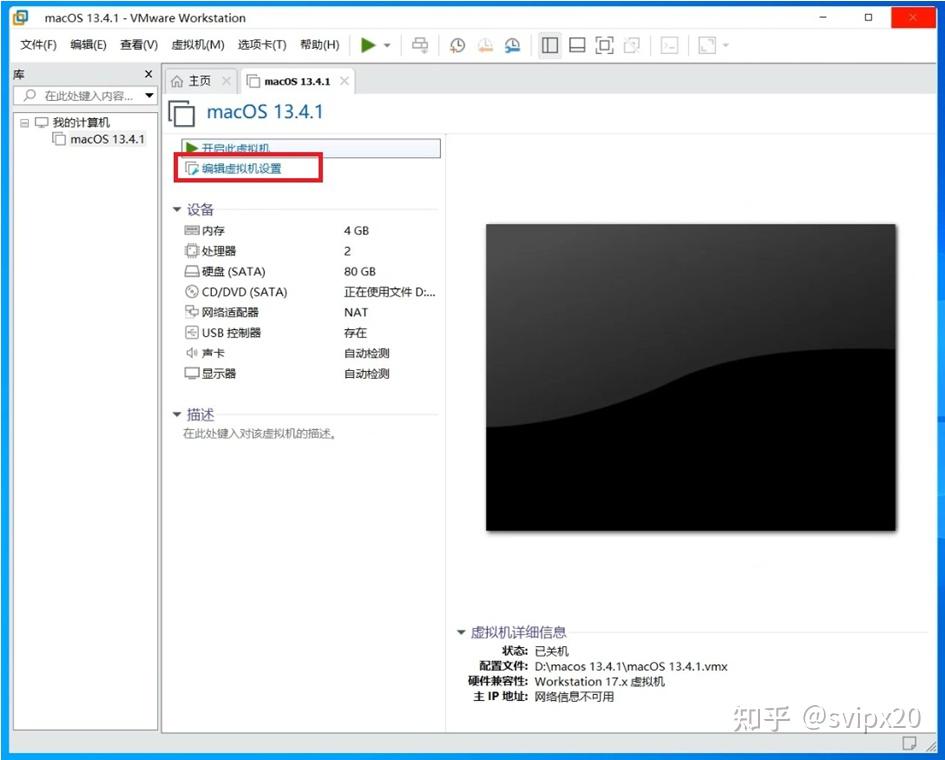Screen dimensions: 945x760
Task: Open the 选项卡(T) menu
Action: pyautogui.click(x=262, y=45)
